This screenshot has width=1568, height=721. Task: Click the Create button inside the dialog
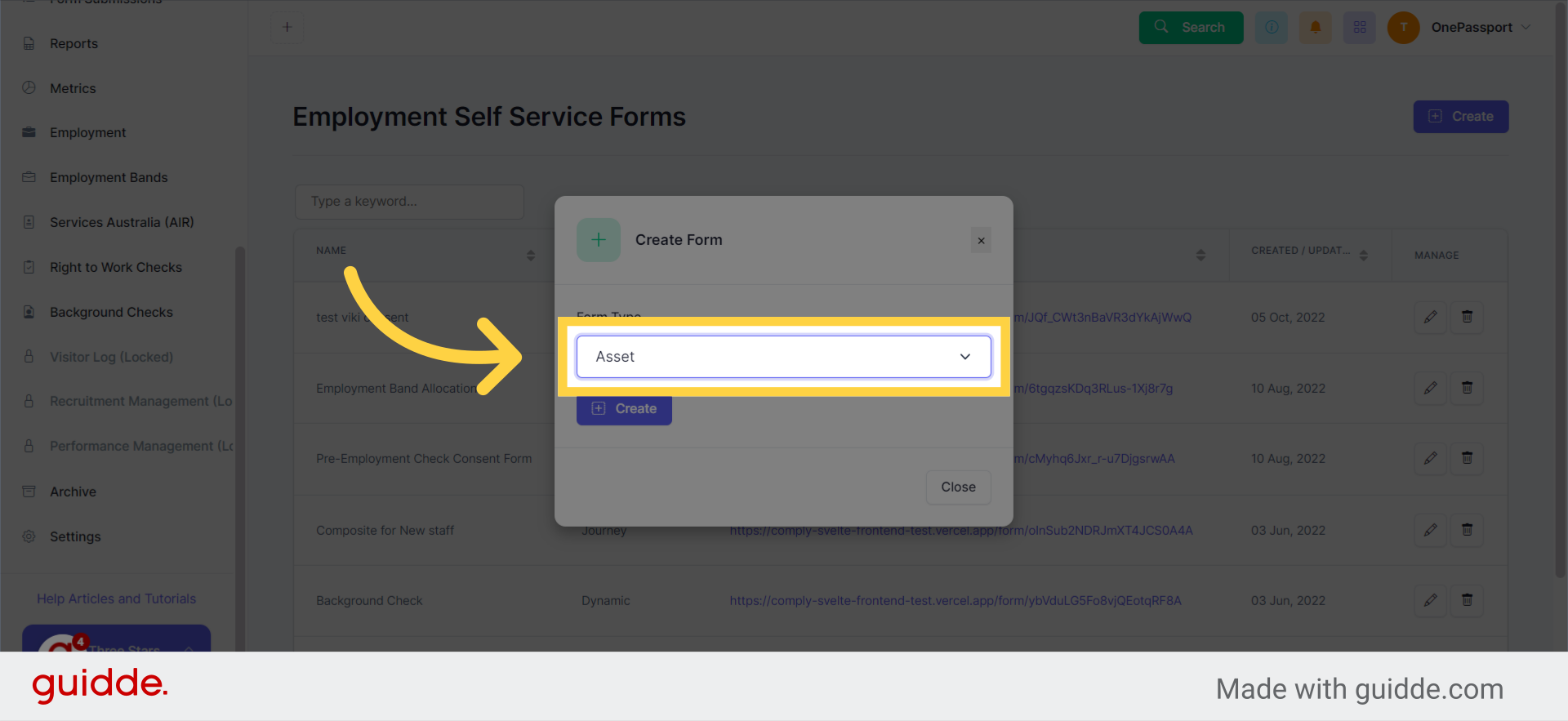pos(624,408)
